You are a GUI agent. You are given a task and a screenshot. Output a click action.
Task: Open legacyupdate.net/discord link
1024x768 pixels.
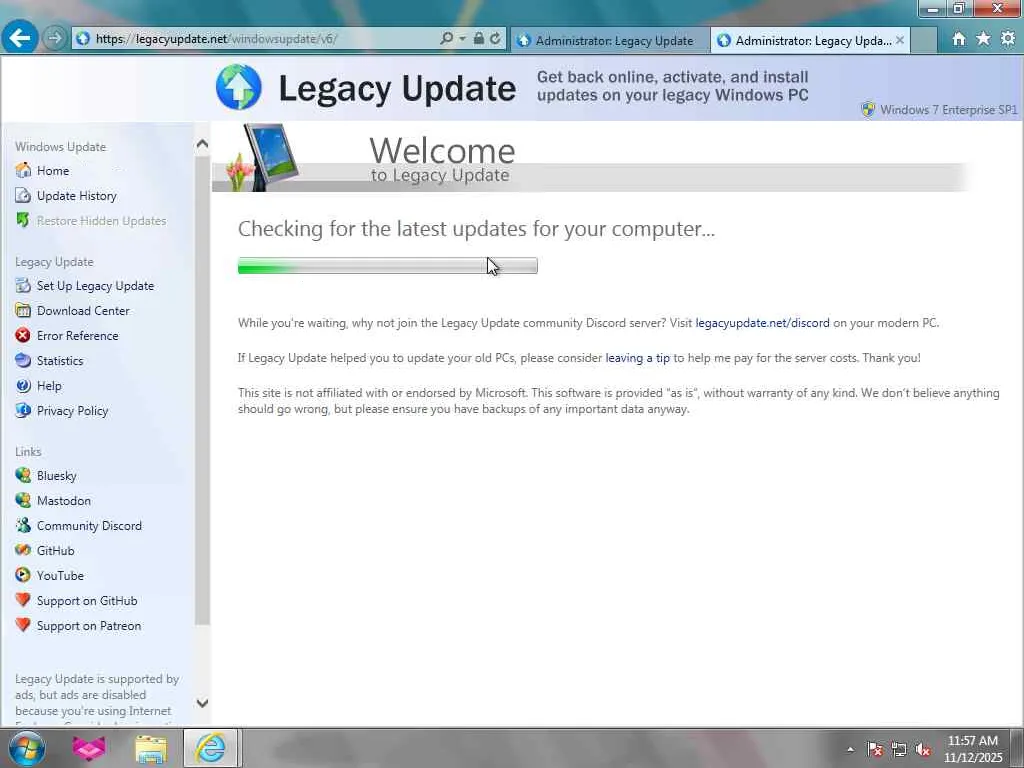pos(762,323)
